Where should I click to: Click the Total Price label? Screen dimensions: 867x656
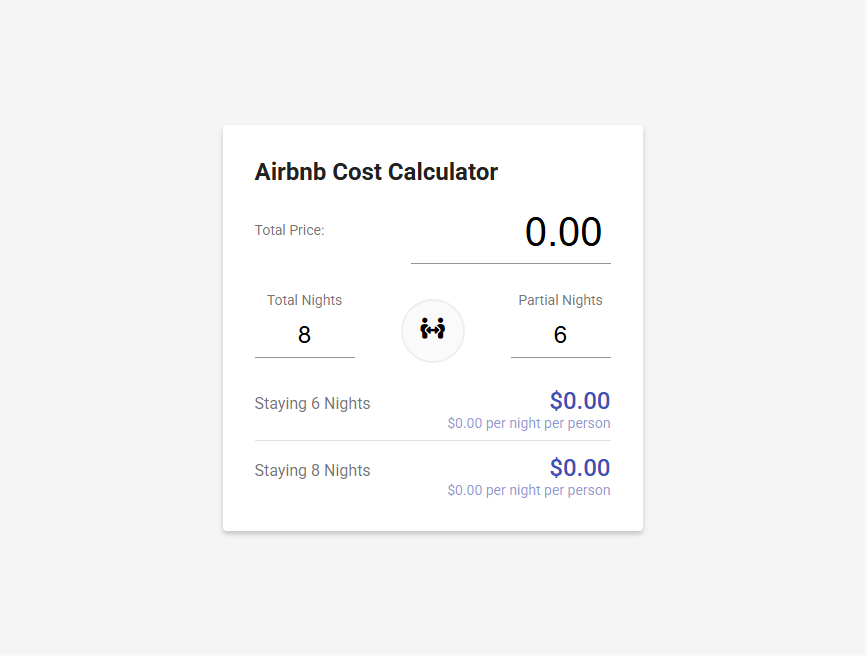click(289, 230)
